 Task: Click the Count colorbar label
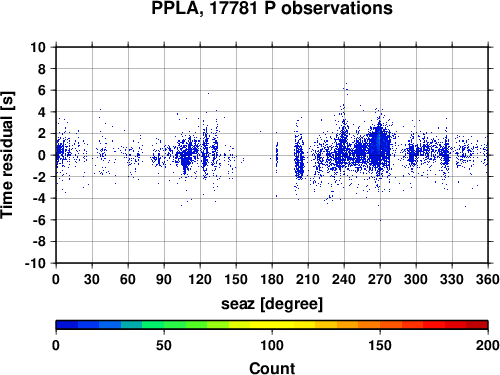pos(272,368)
